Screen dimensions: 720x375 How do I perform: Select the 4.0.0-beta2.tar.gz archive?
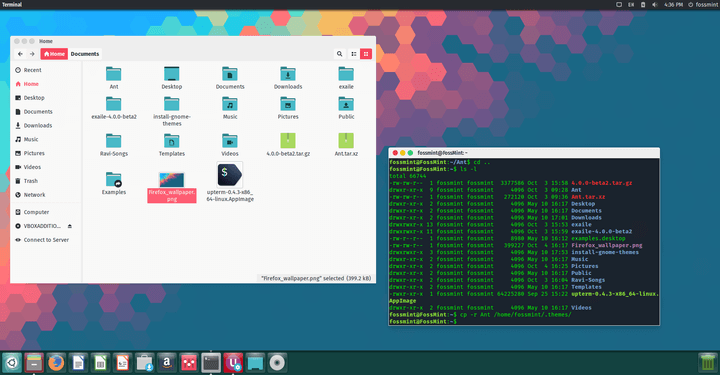(288, 141)
